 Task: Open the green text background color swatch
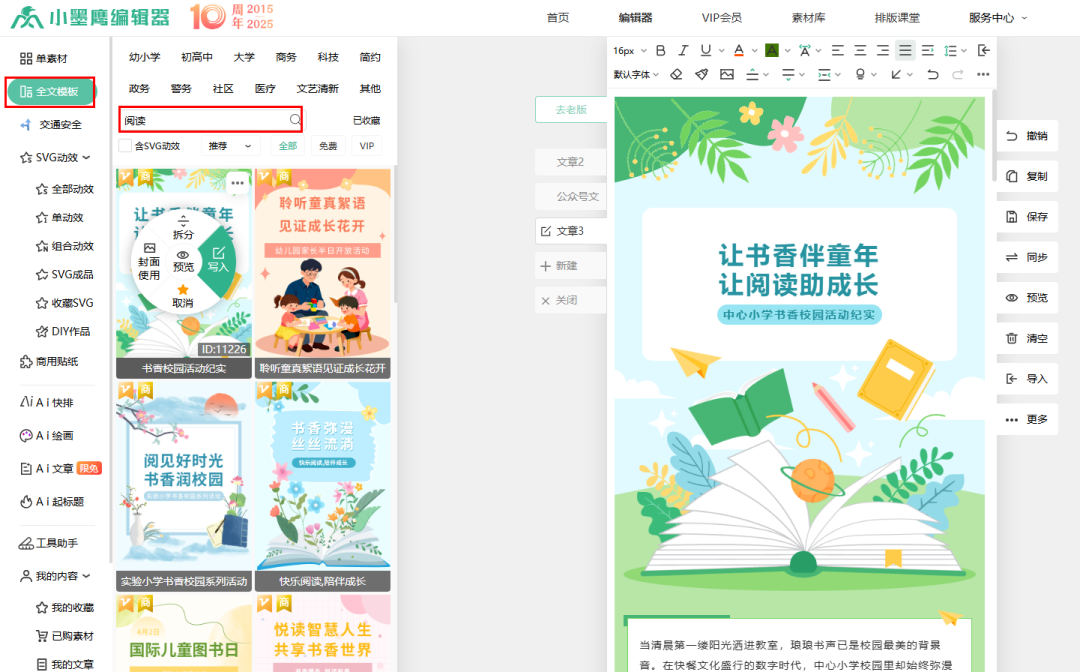[772, 50]
